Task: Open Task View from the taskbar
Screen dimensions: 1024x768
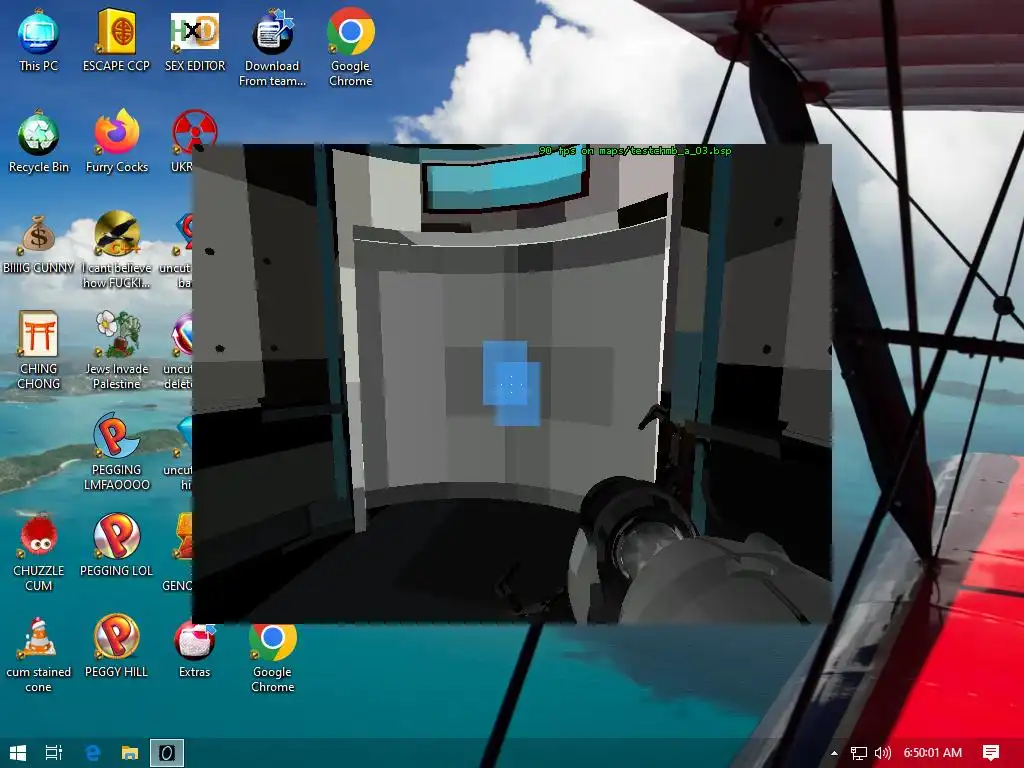Action: 54,753
